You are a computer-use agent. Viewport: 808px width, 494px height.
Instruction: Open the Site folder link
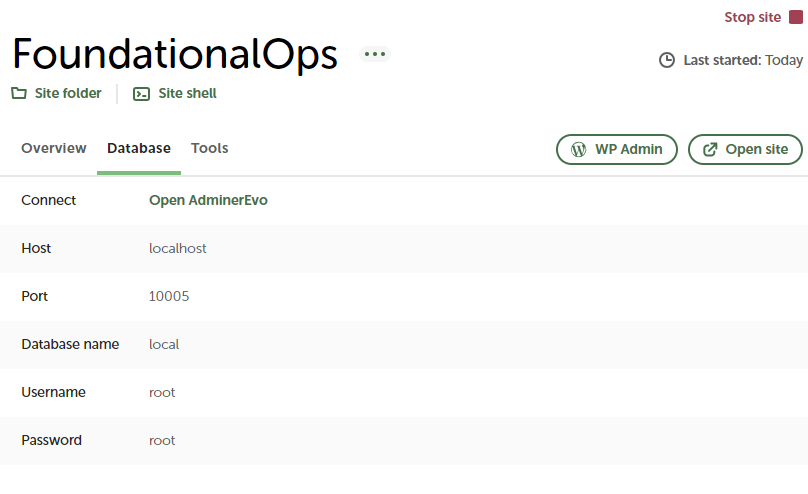click(x=68, y=94)
